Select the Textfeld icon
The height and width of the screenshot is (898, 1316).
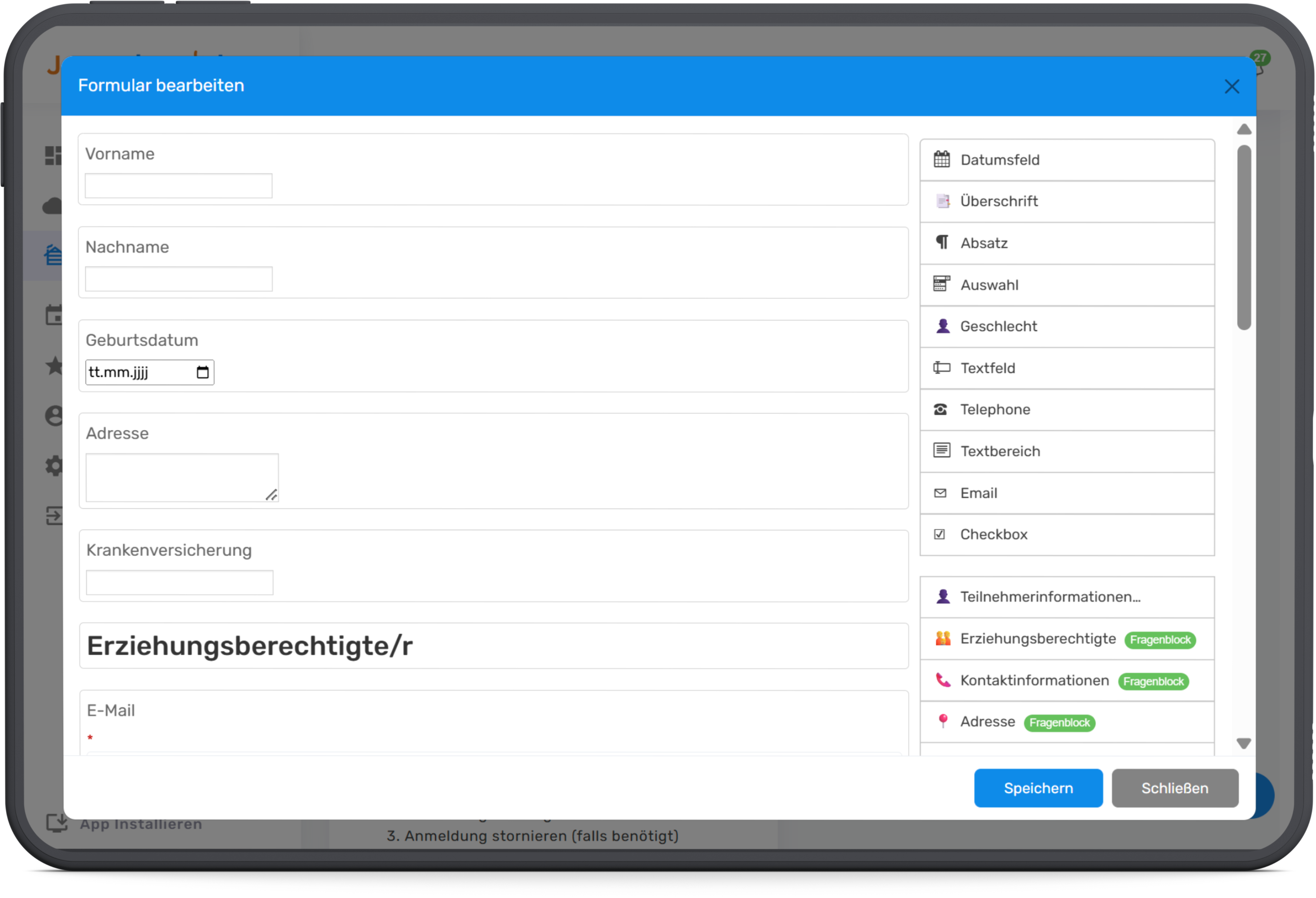[x=942, y=368]
